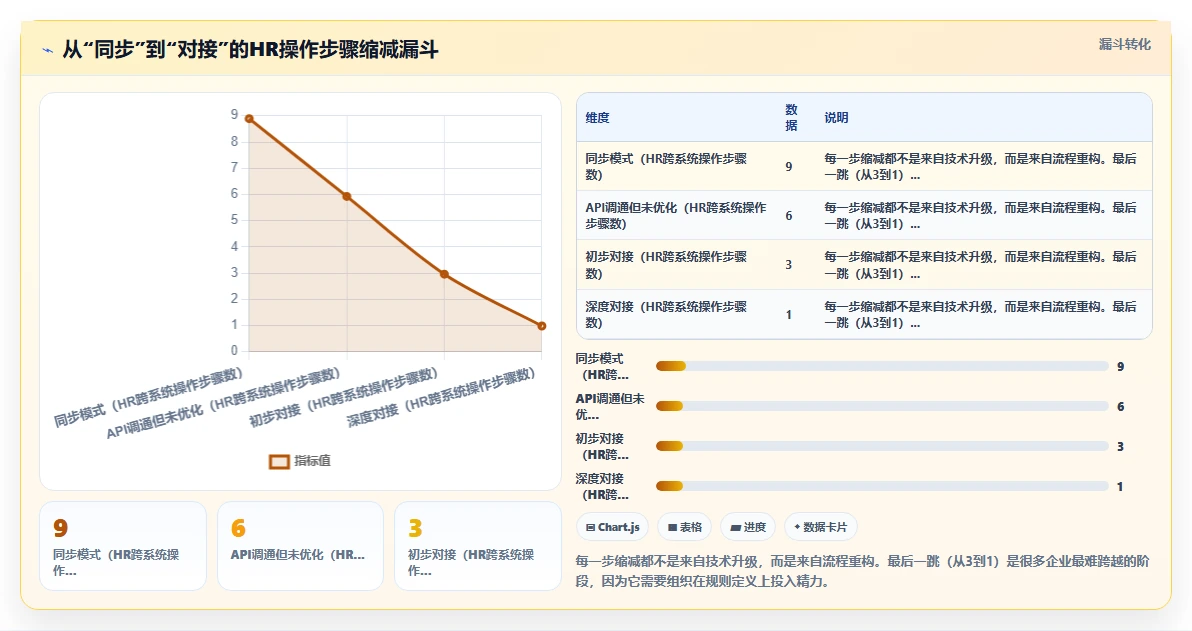Select table cell 同步模式（HR跨系统操作步骤数）

click(676, 166)
